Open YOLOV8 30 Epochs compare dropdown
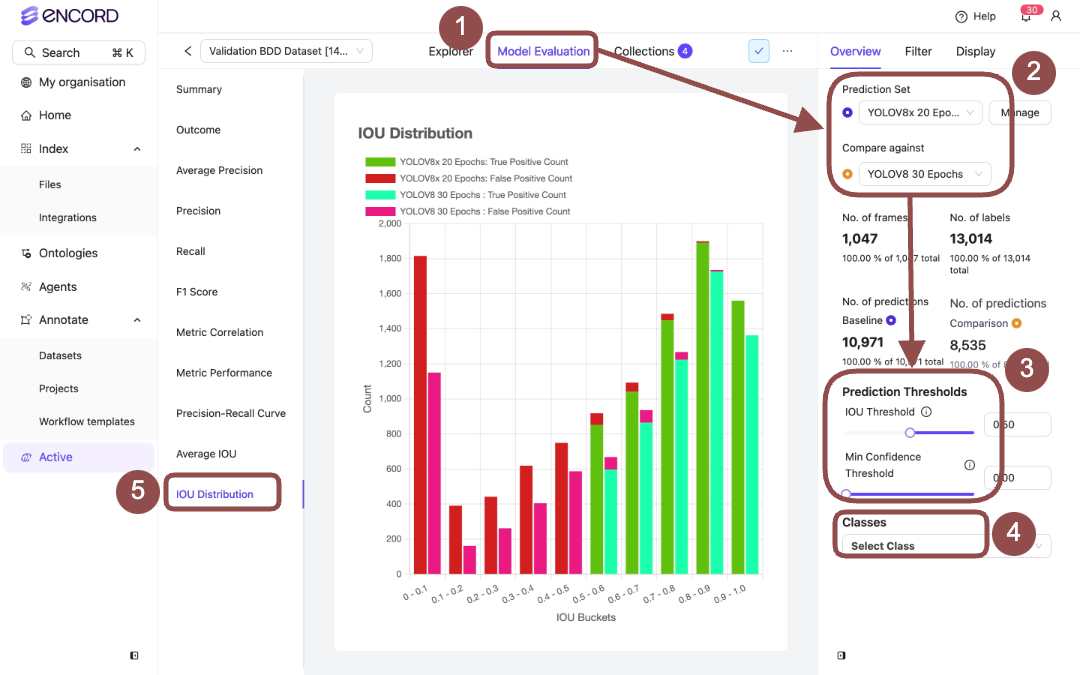 [925, 174]
